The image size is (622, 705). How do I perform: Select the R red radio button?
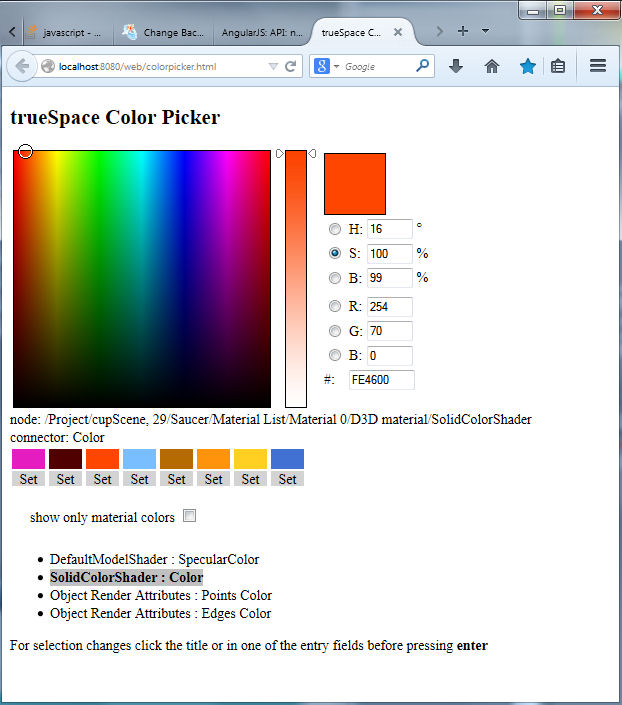335,306
